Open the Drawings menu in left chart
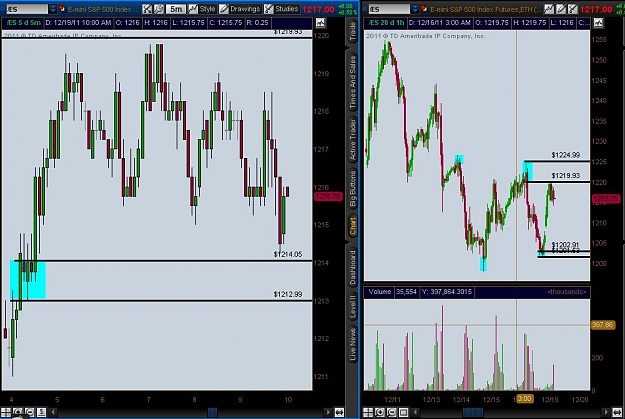 click(240, 9)
